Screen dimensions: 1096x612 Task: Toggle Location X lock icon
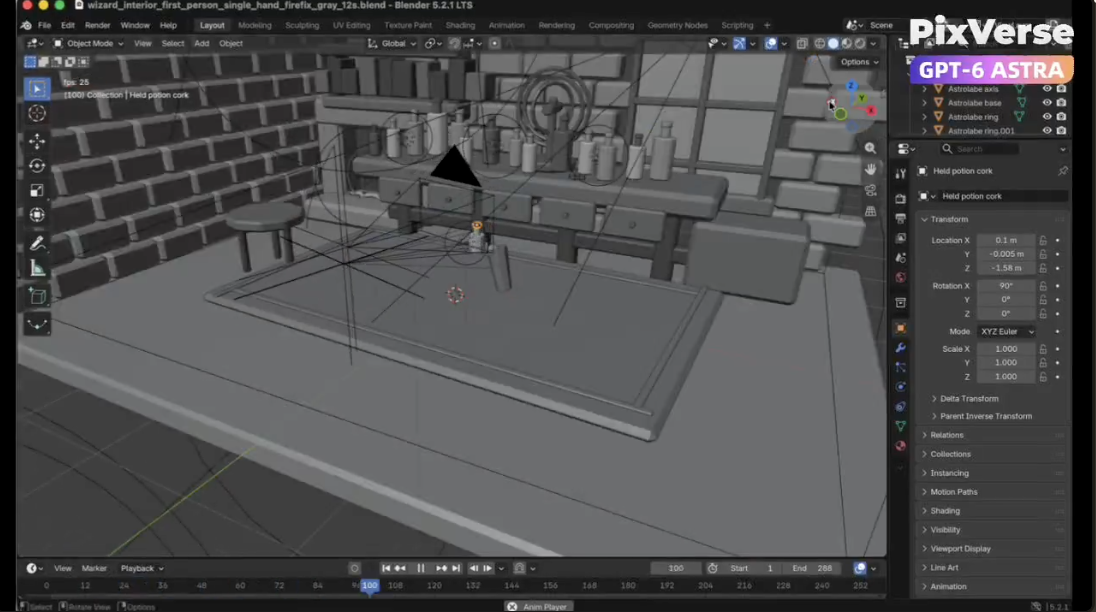(x=1043, y=240)
